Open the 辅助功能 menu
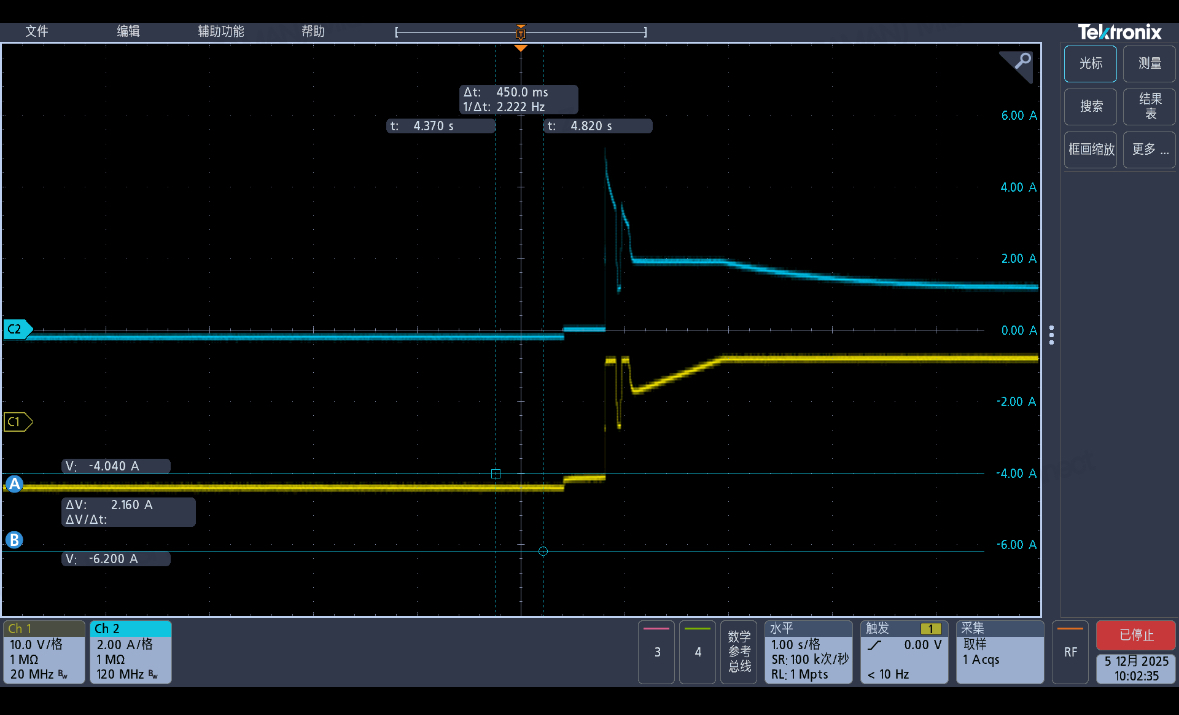This screenshot has width=1179, height=715. pyautogui.click(x=221, y=31)
